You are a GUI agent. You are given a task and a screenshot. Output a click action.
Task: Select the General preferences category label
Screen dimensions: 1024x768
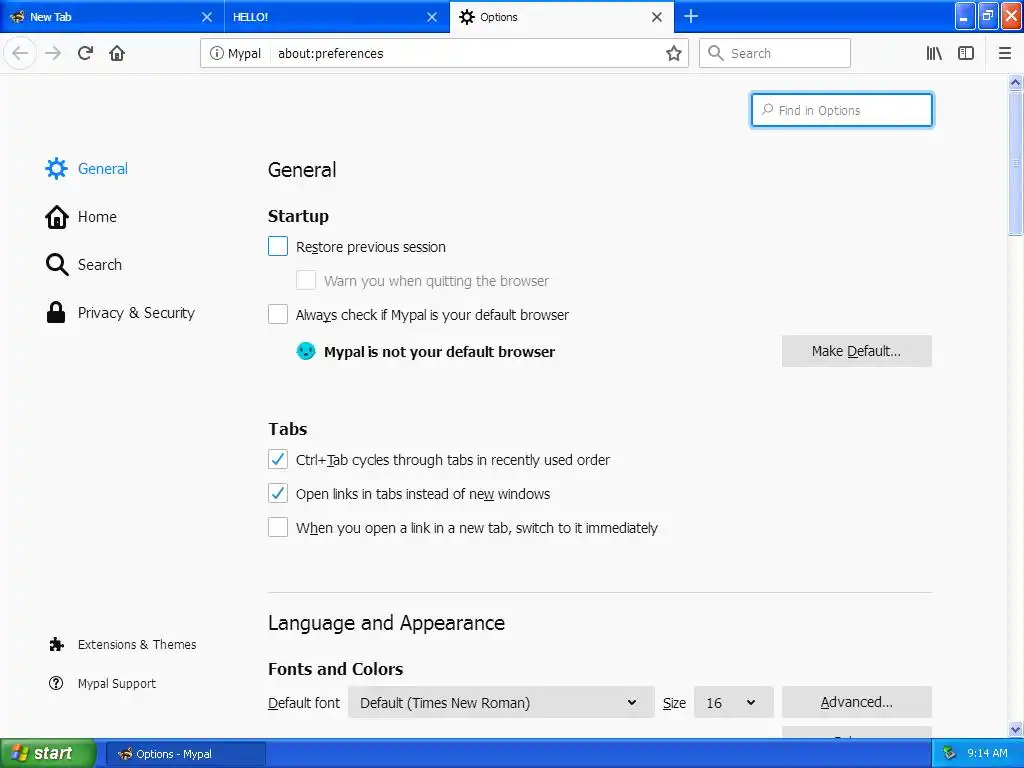point(103,168)
